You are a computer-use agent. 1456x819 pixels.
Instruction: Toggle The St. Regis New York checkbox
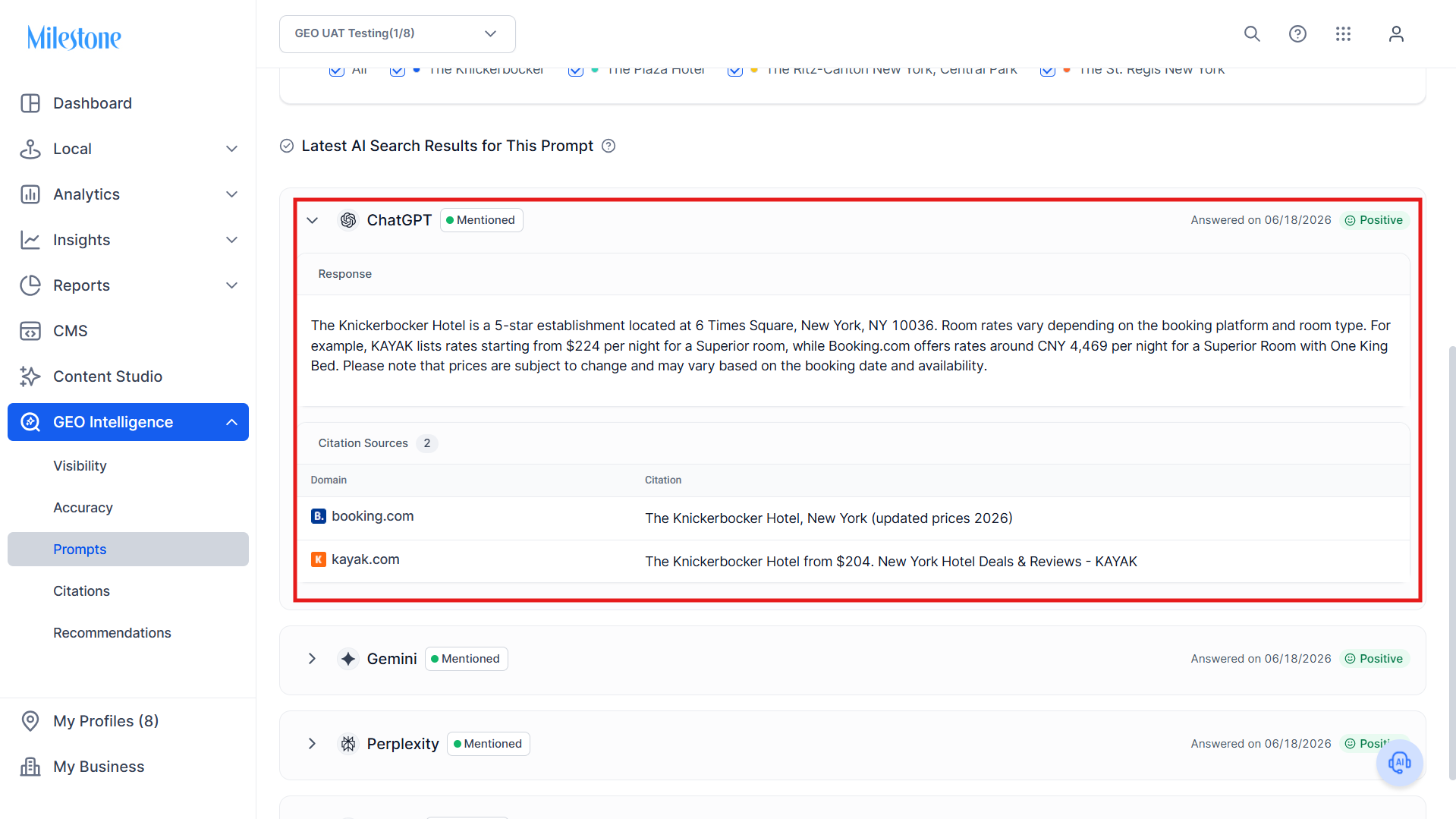(x=1048, y=71)
